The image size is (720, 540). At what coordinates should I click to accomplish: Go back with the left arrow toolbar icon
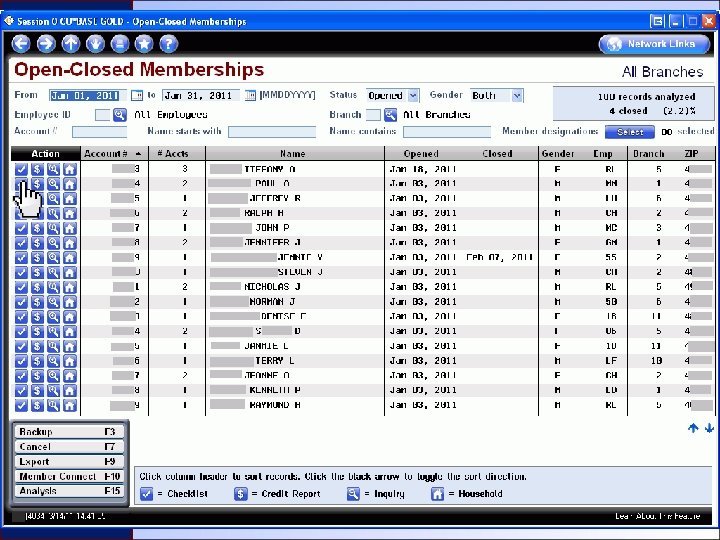pyautogui.click(x=21, y=44)
